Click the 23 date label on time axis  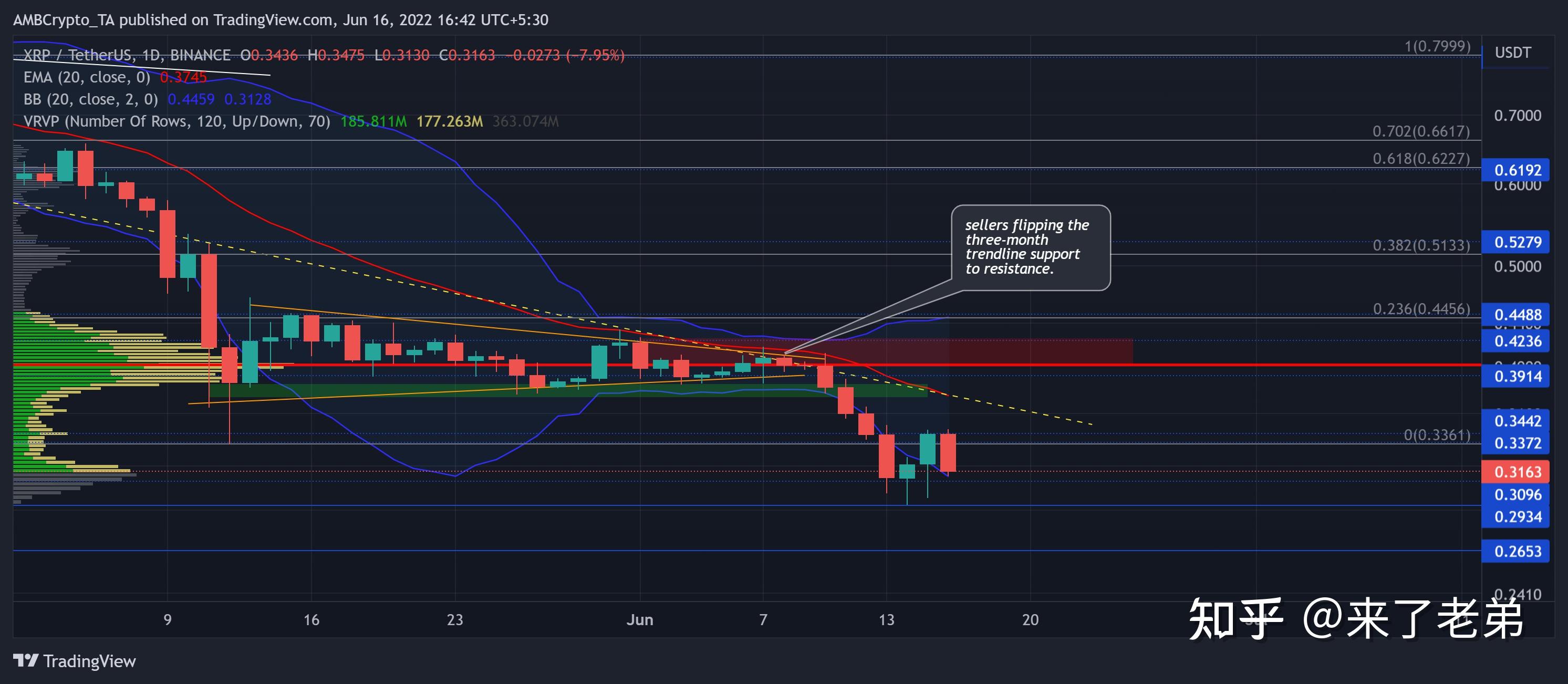[455, 619]
